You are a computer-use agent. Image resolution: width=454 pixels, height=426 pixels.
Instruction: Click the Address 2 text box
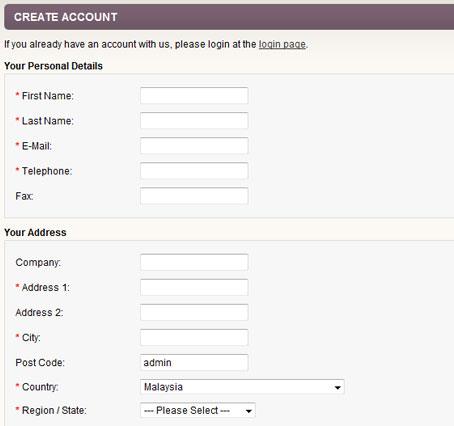coord(194,312)
